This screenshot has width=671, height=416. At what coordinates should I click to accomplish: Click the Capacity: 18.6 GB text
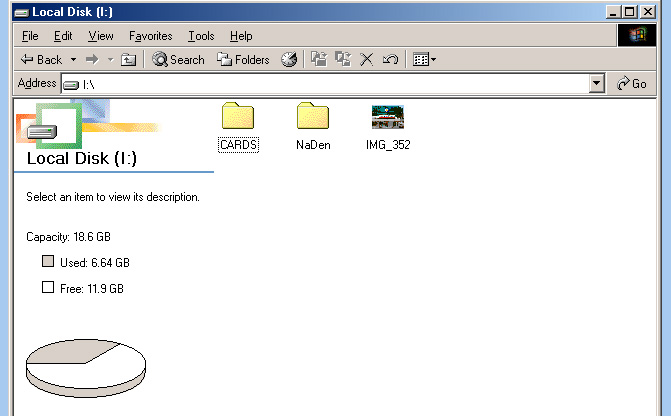pos(68,237)
